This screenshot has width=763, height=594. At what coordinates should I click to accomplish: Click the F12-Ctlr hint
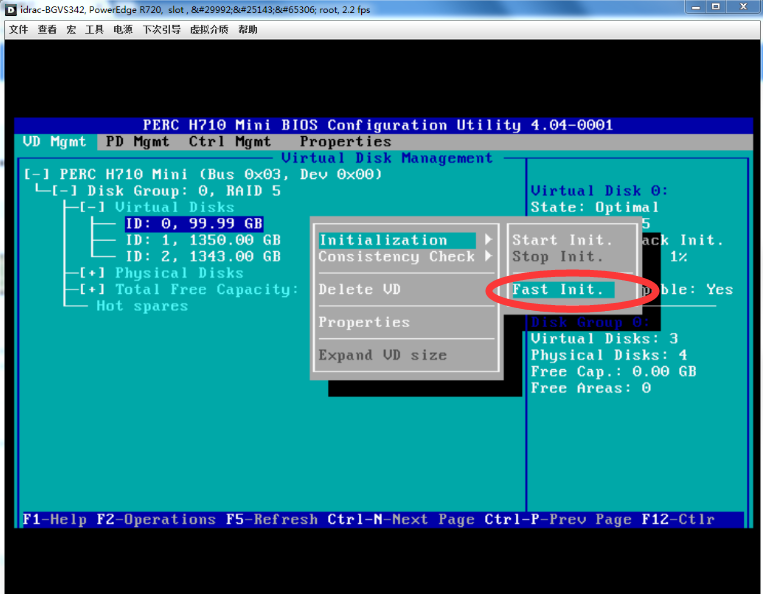678,520
